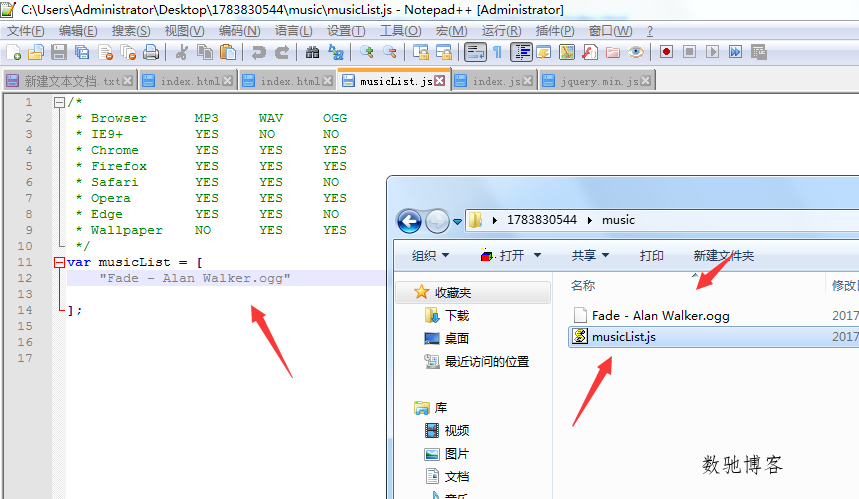859x499 pixels.
Task: Open the 语言(L) menu
Action: coord(294,31)
